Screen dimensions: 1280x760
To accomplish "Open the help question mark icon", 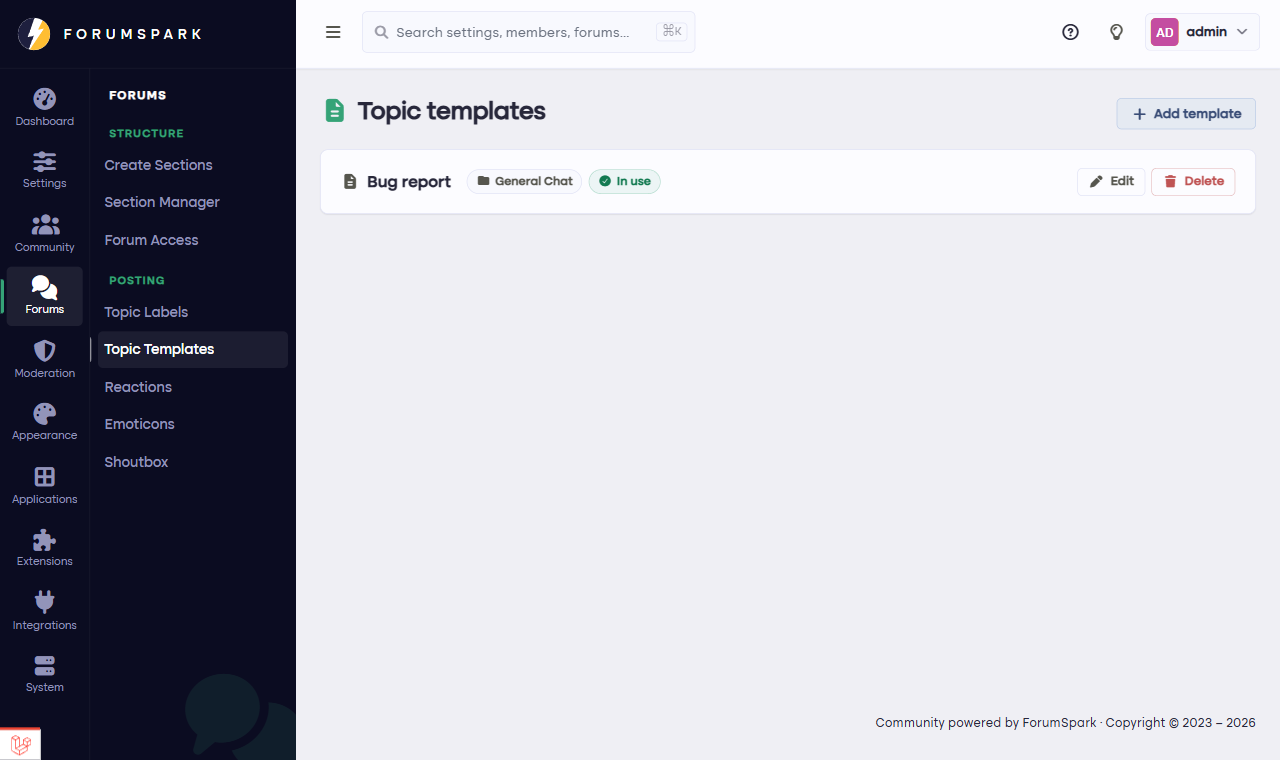I will point(1070,32).
